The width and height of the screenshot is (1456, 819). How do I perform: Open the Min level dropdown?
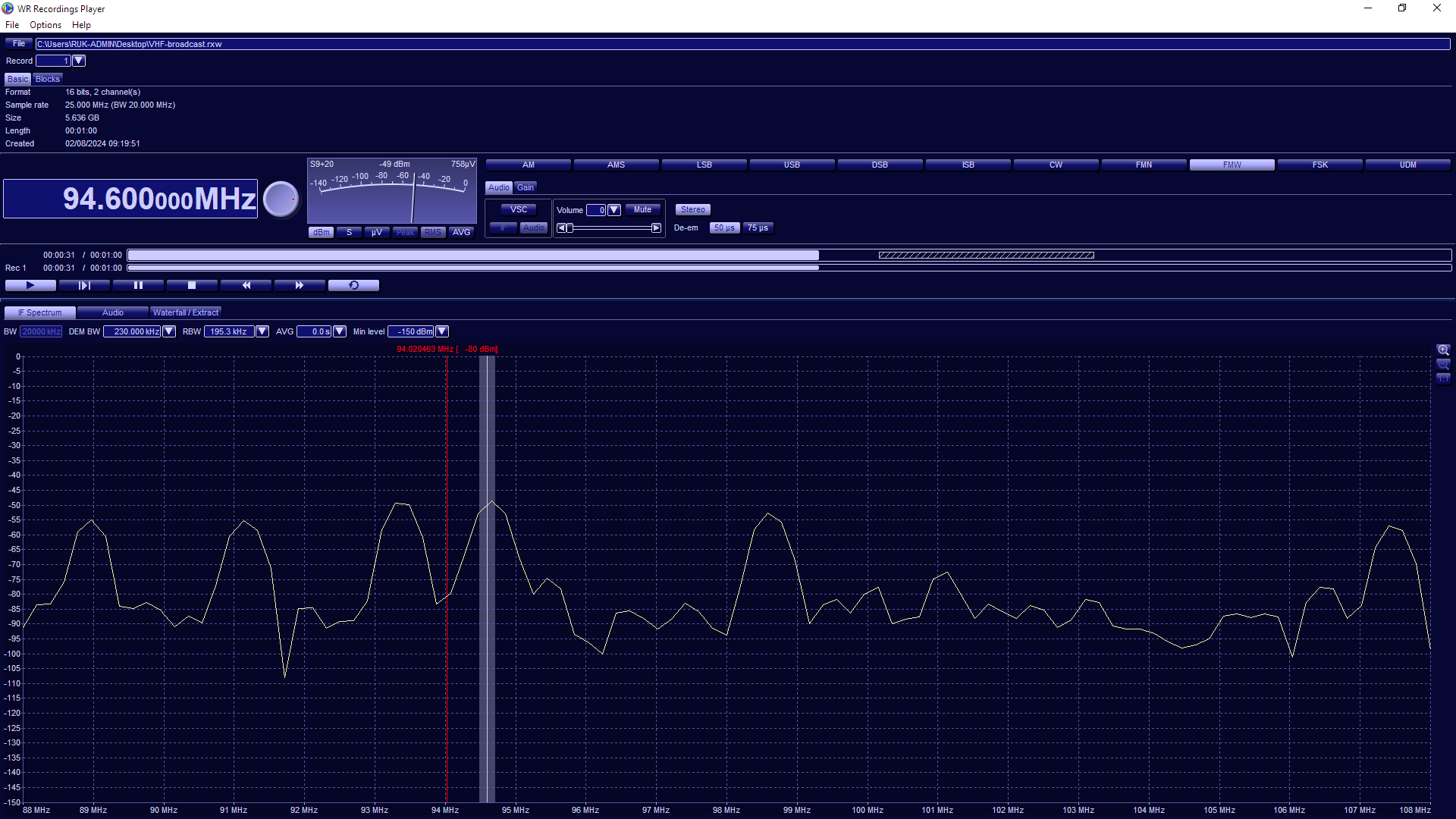[x=442, y=331]
